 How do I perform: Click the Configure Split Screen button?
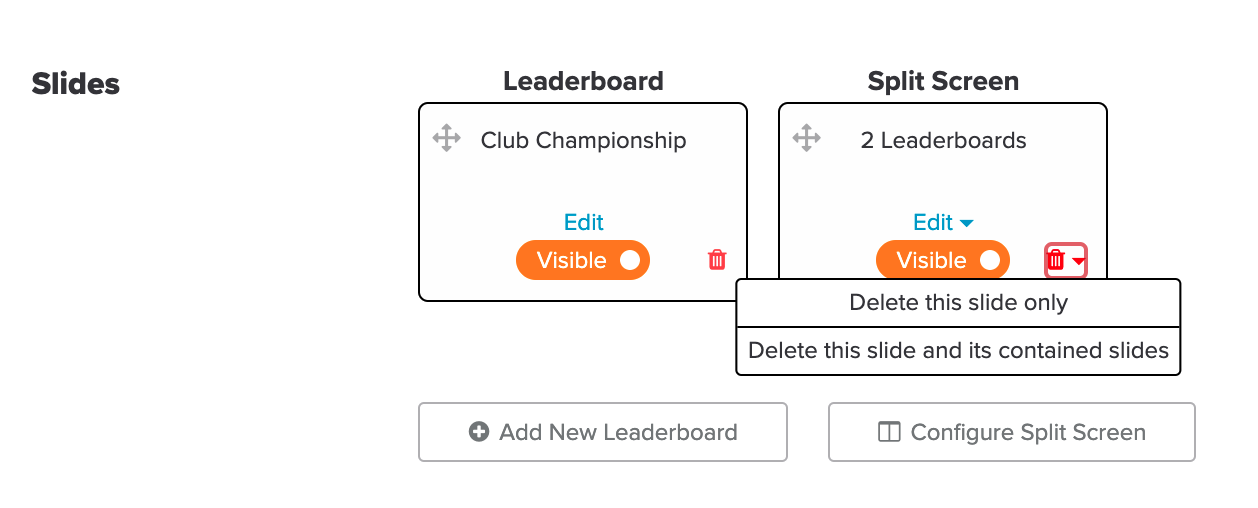click(x=1012, y=432)
